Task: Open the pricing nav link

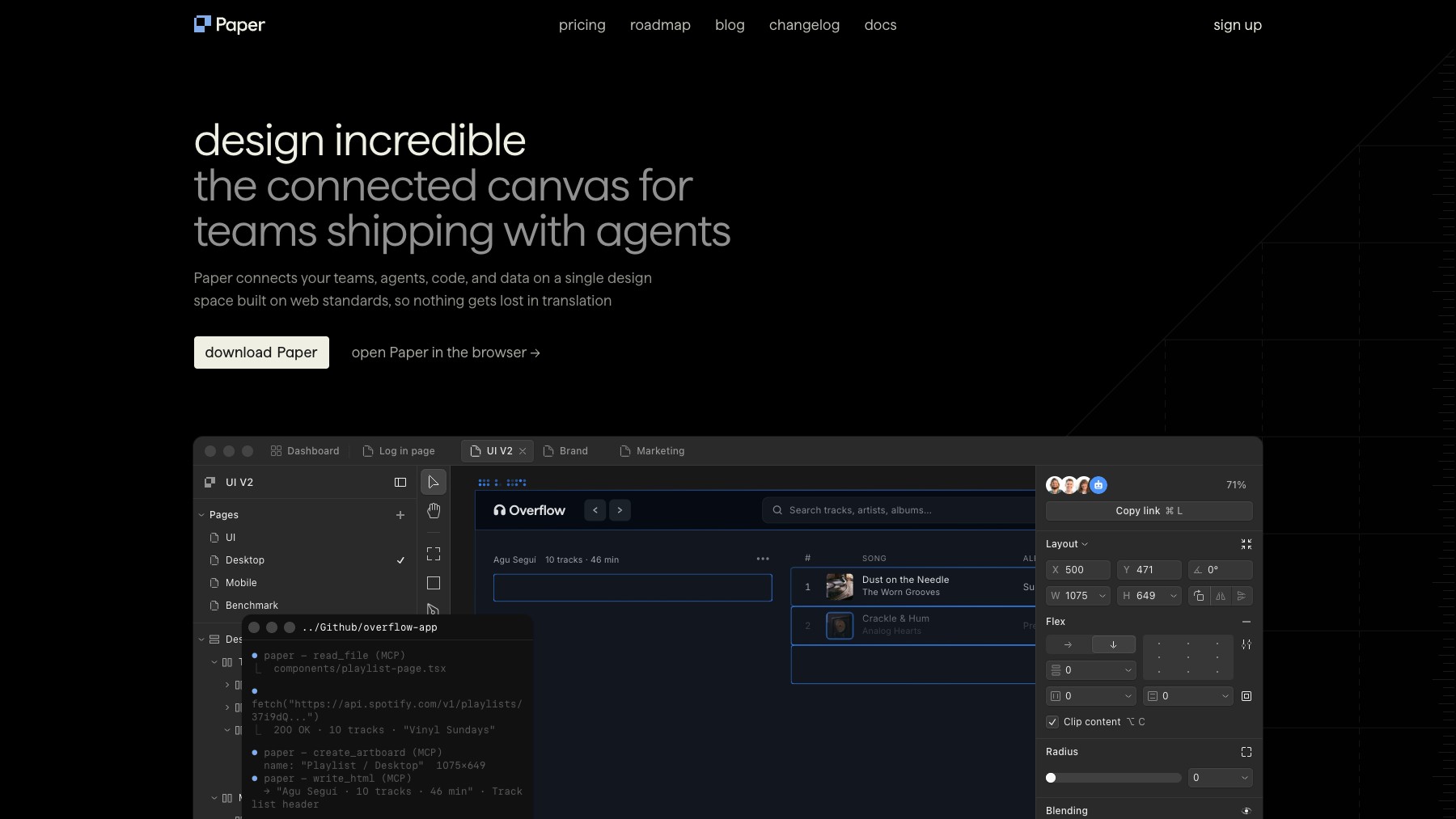Action: 582,25
